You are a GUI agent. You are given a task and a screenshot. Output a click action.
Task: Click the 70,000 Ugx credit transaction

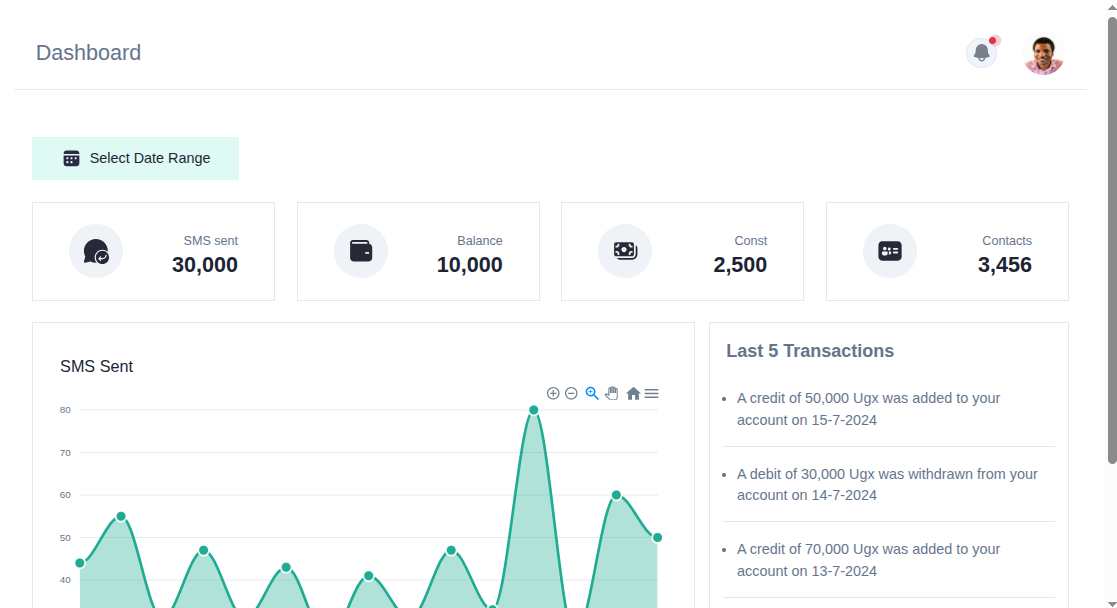pos(868,560)
